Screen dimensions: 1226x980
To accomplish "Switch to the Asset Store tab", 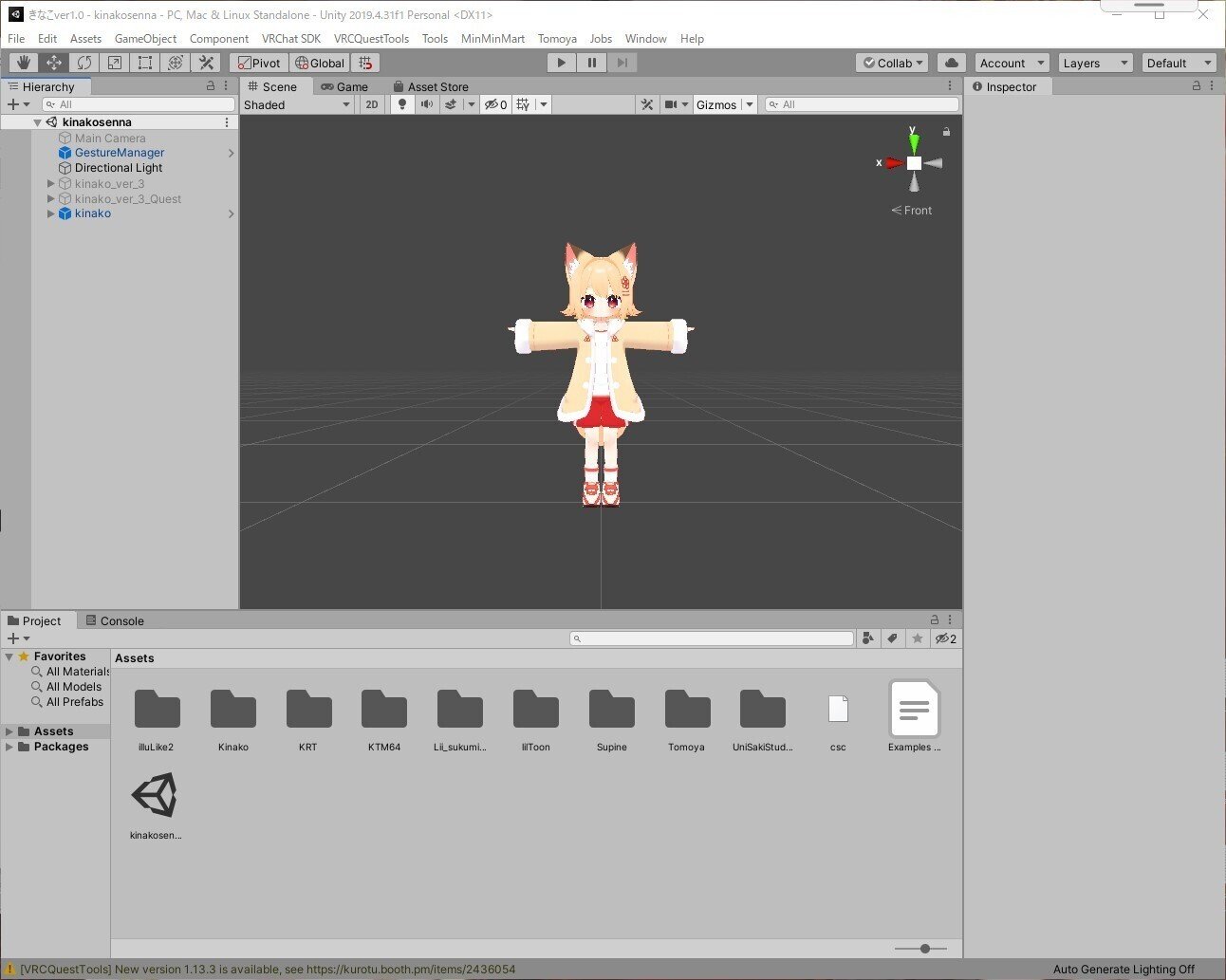I will 431,86.
